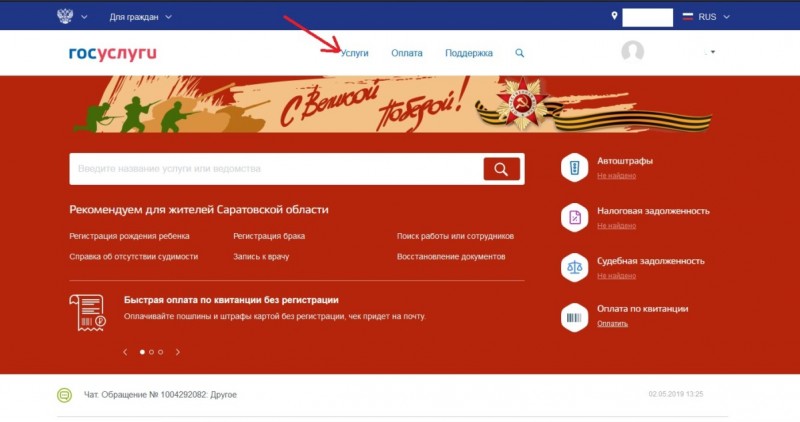800x422 pixels.
Task: Click the user avatar icon
Action: pos(633,52)
